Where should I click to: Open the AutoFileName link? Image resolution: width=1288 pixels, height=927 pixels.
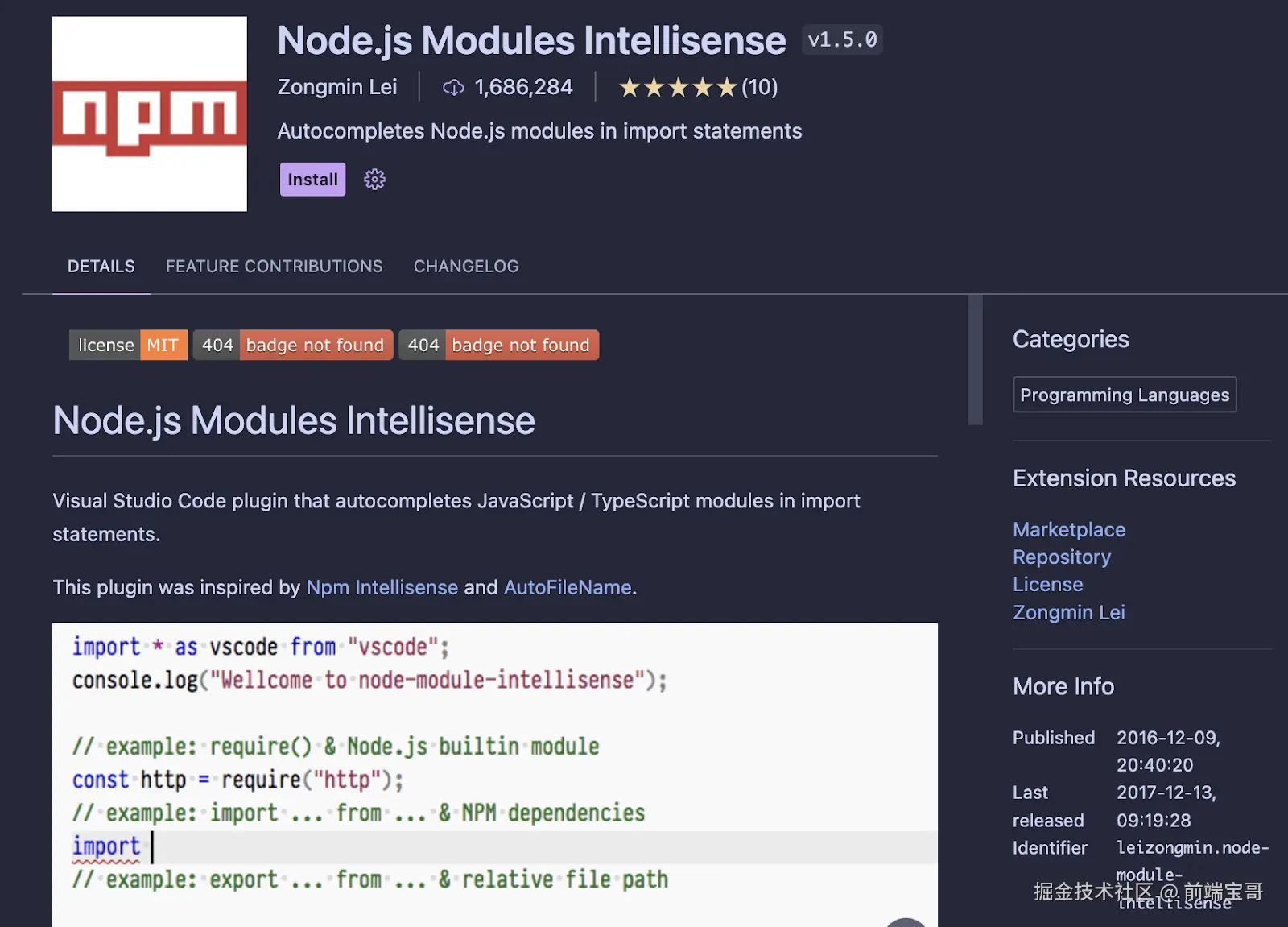click(x=568, y=587)
